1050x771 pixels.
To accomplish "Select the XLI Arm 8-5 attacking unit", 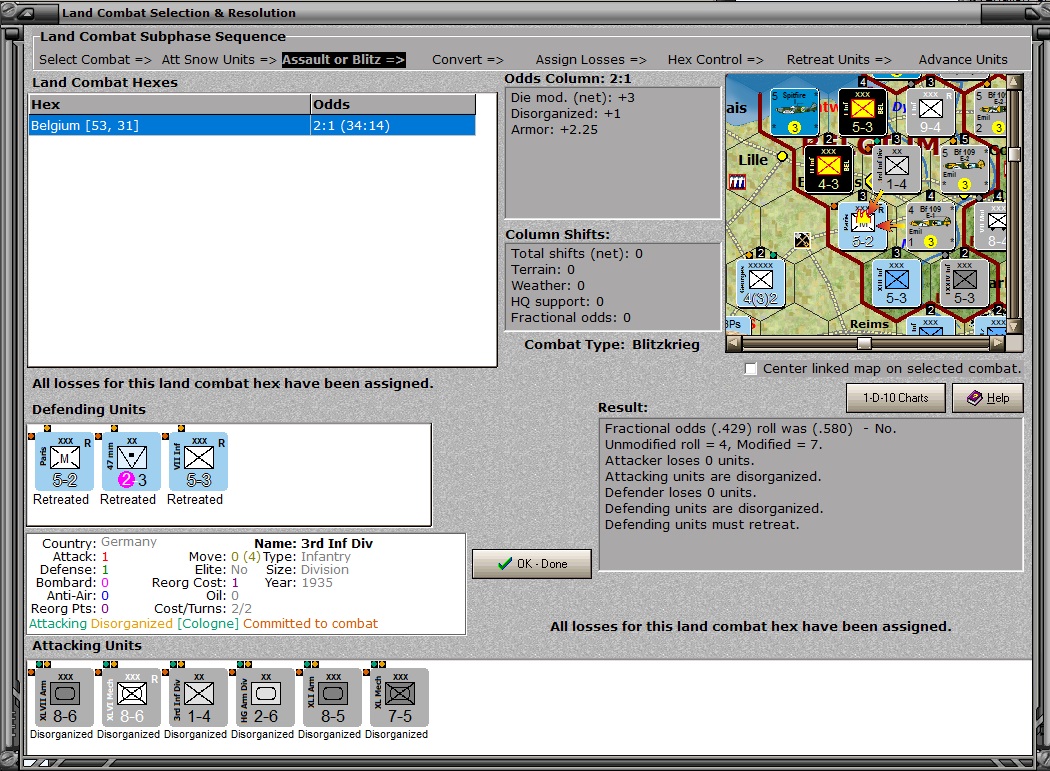I will (x=332, y=697).
